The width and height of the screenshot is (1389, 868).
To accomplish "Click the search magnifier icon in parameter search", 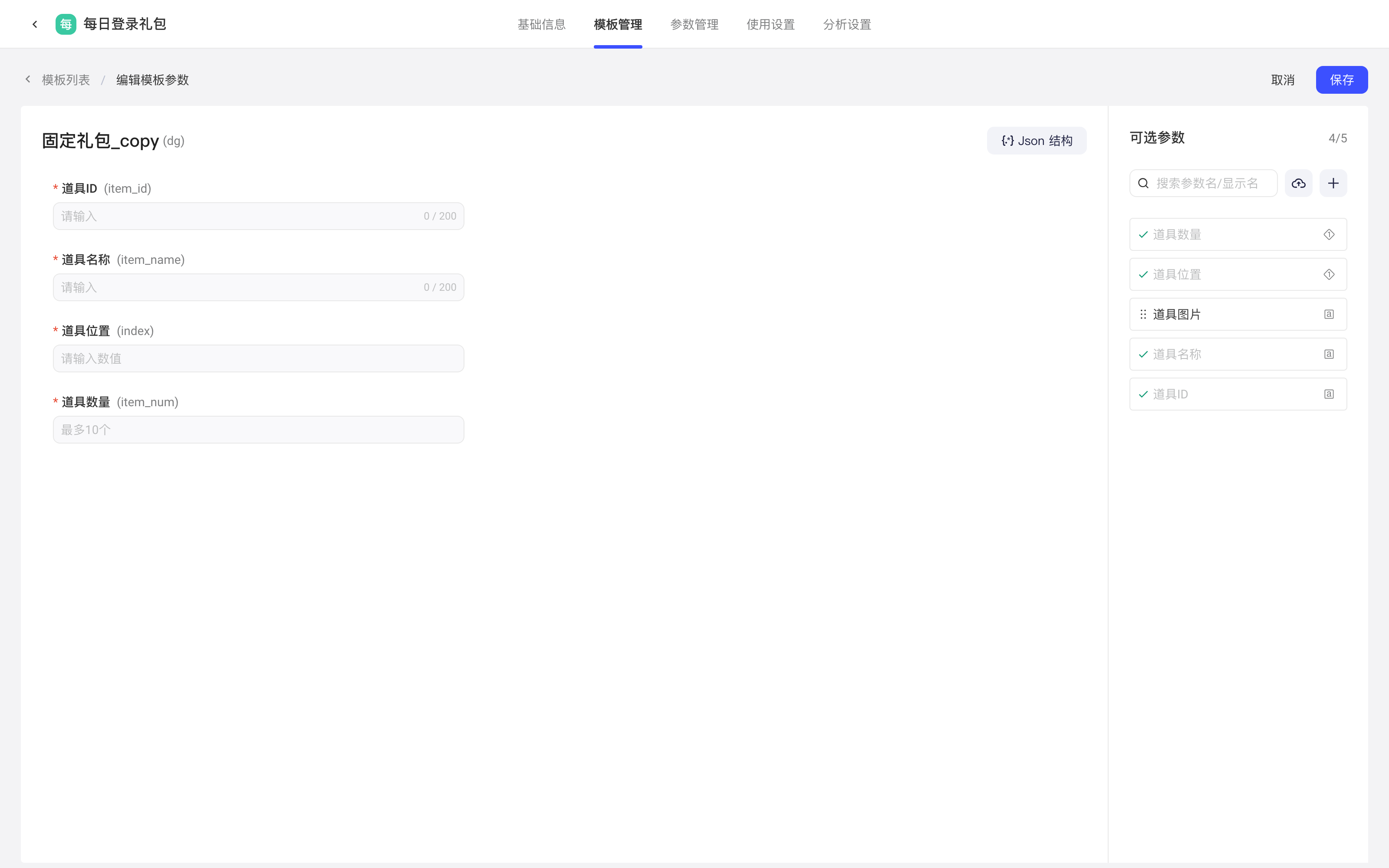I will (x=1143, y=183).
